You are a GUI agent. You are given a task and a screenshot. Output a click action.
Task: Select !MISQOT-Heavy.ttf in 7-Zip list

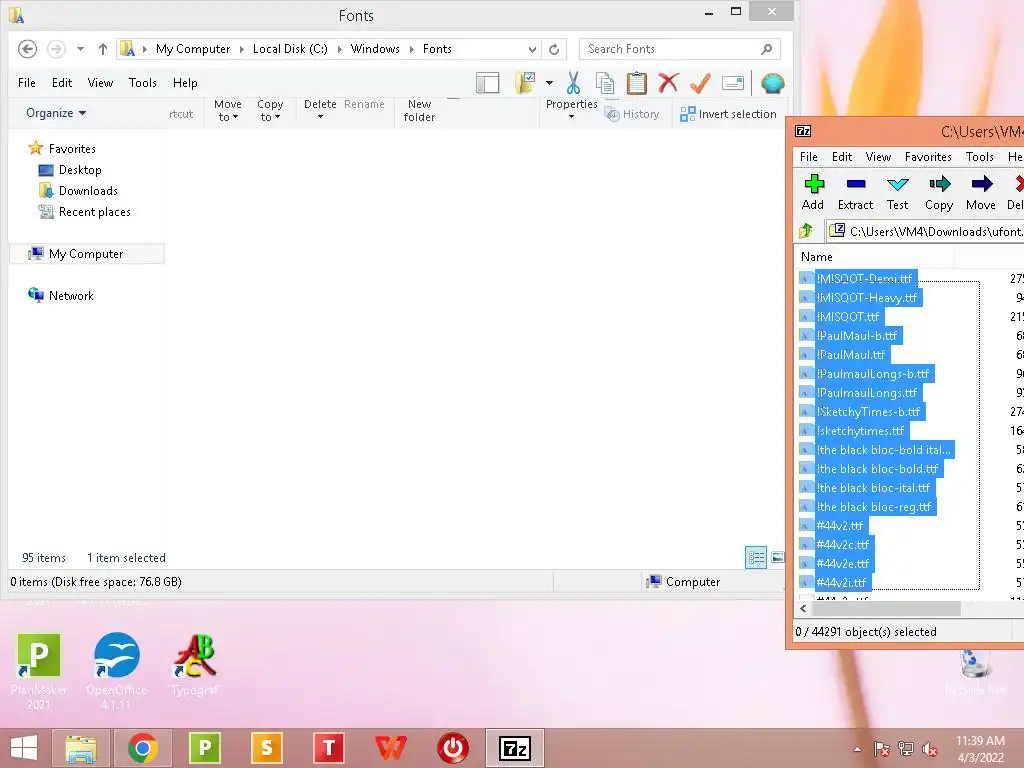pyautogui.click(x=867, y=298)
